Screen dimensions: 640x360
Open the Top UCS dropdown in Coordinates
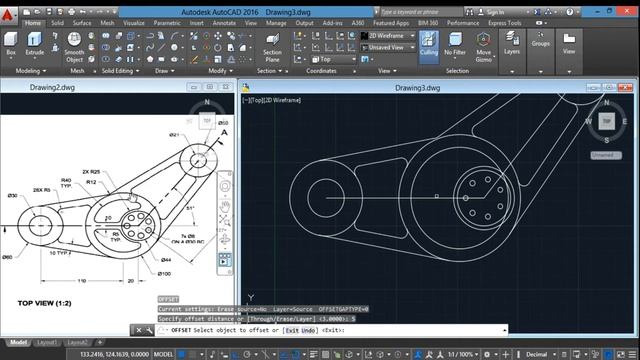334,59
